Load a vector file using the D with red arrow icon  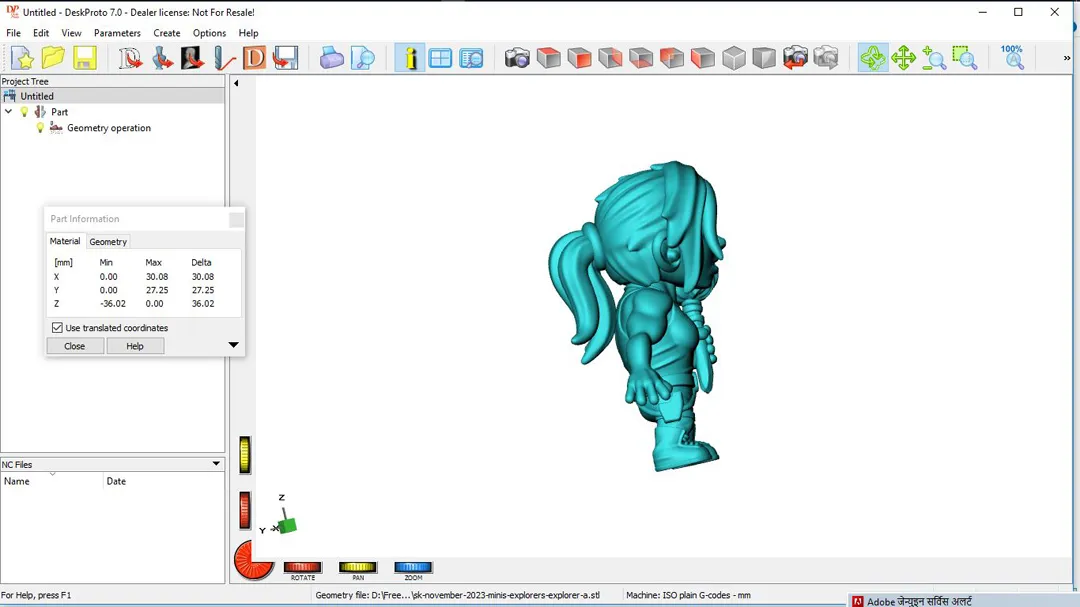tap(130, 58)
